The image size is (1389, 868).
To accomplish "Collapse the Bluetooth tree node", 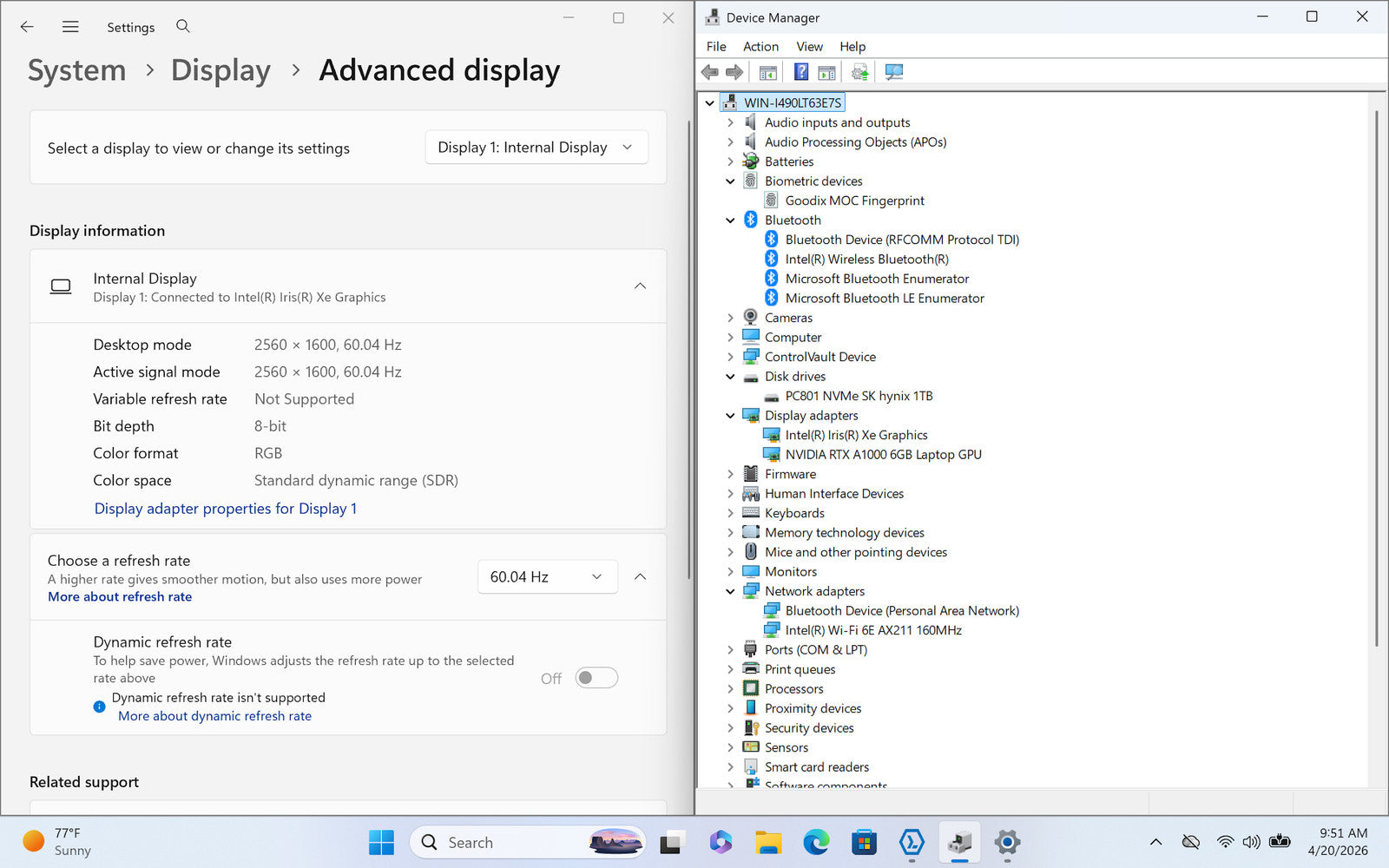I will [730, 220].
